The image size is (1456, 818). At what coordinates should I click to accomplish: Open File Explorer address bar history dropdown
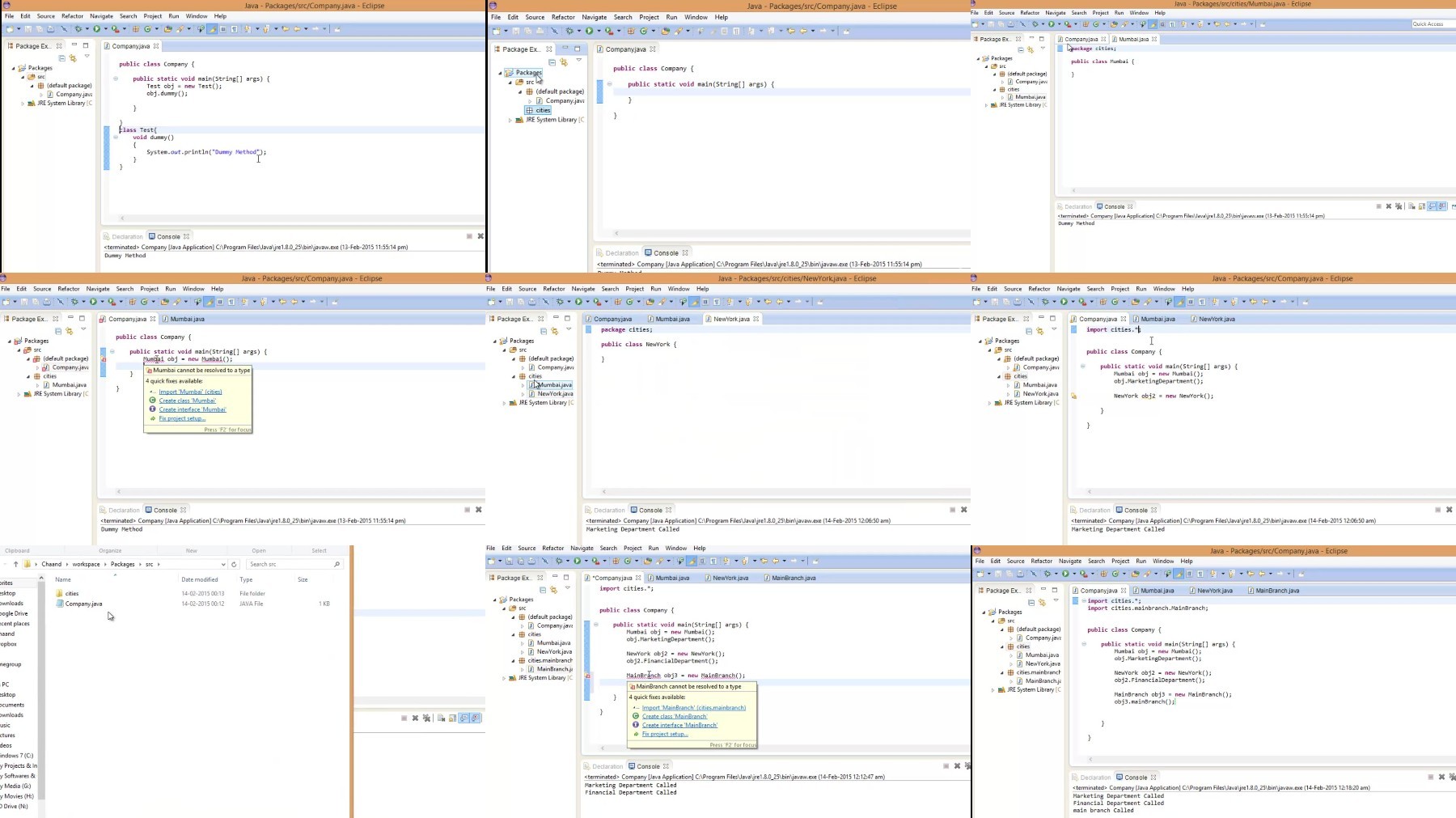coord(223,564)
